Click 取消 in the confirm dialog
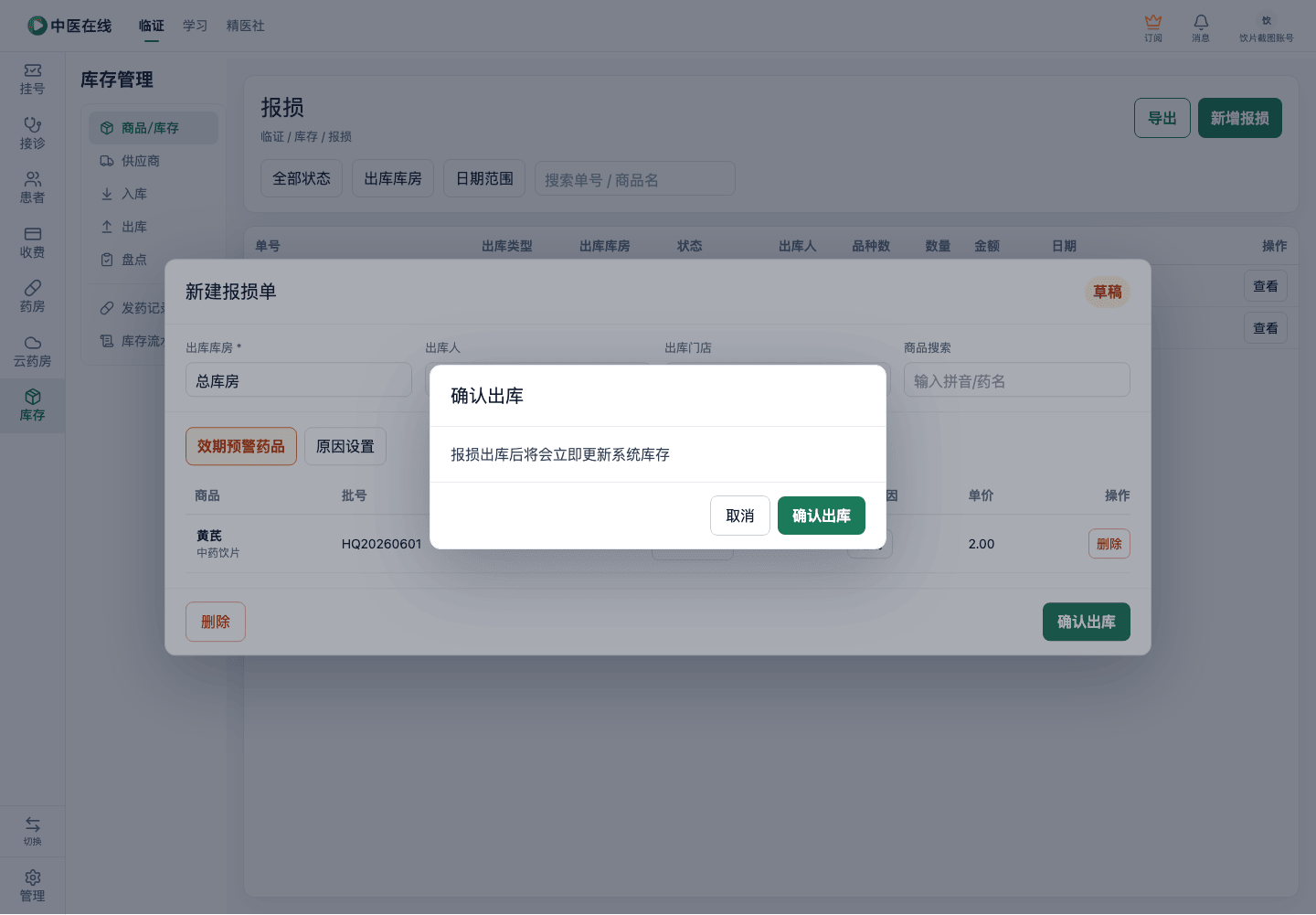Screen dimensions: 1316x915 pos(740,516)
